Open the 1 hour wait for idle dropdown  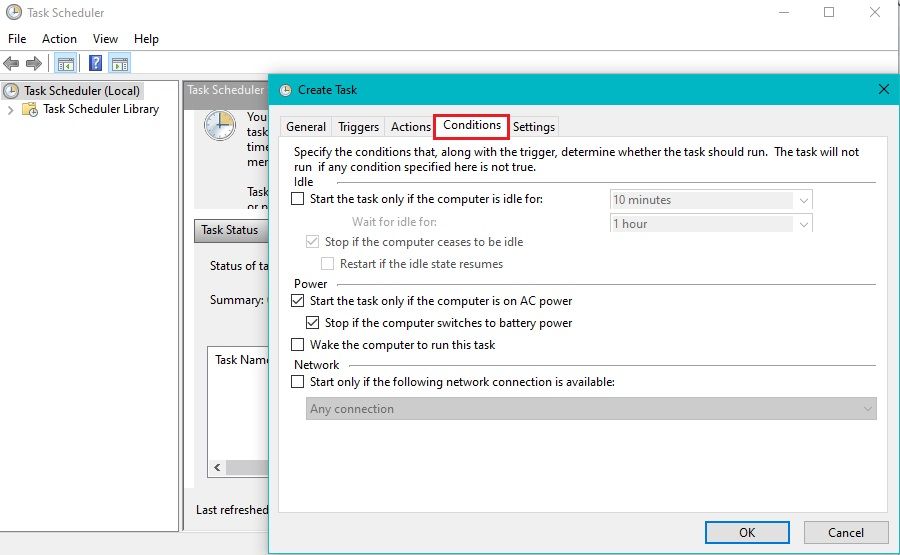point(804,224)
